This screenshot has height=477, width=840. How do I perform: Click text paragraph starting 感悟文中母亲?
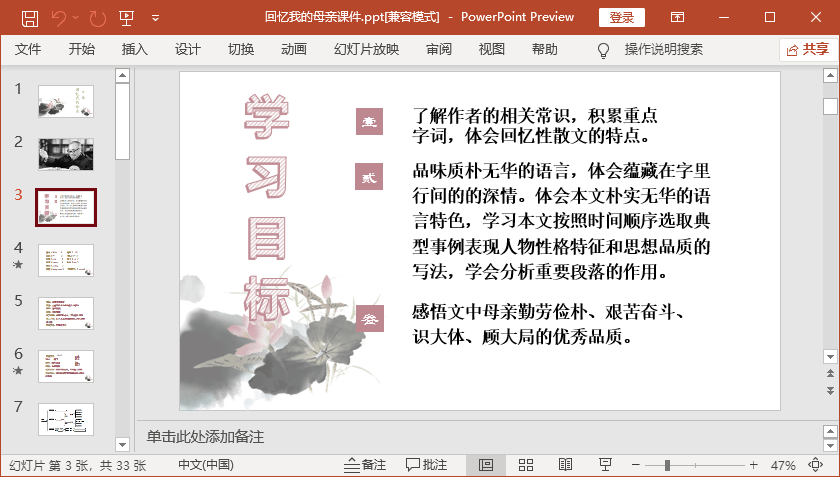[x=549, y=324]
